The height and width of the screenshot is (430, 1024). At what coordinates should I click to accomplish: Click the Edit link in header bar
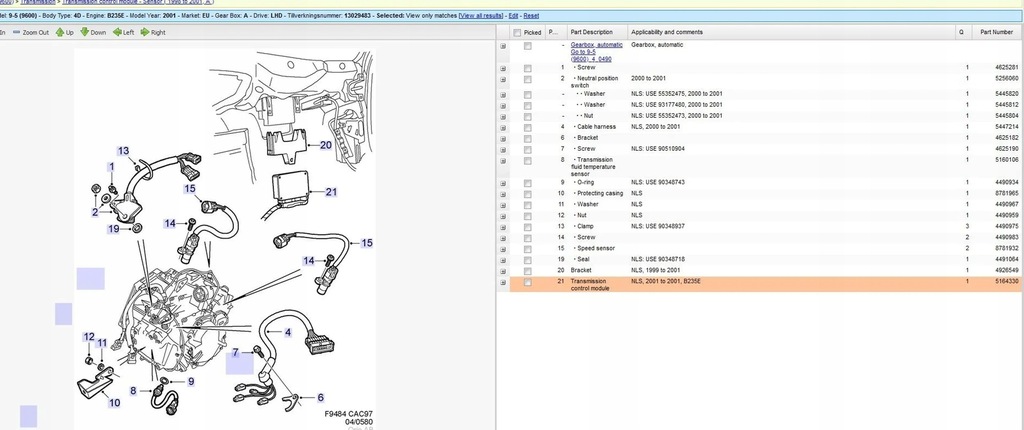tap(513, 16)
